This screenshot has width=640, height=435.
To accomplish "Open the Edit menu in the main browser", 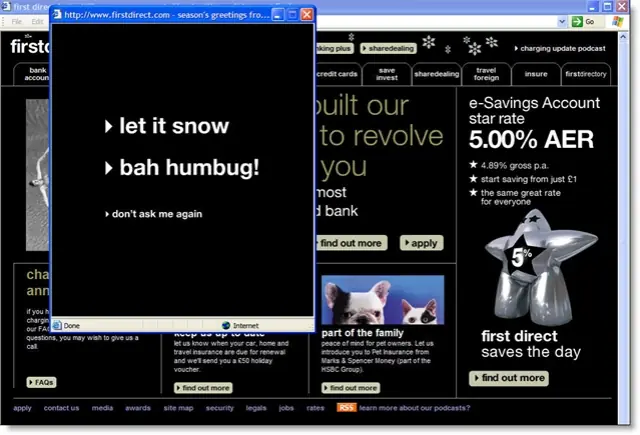I will [37, 22].
